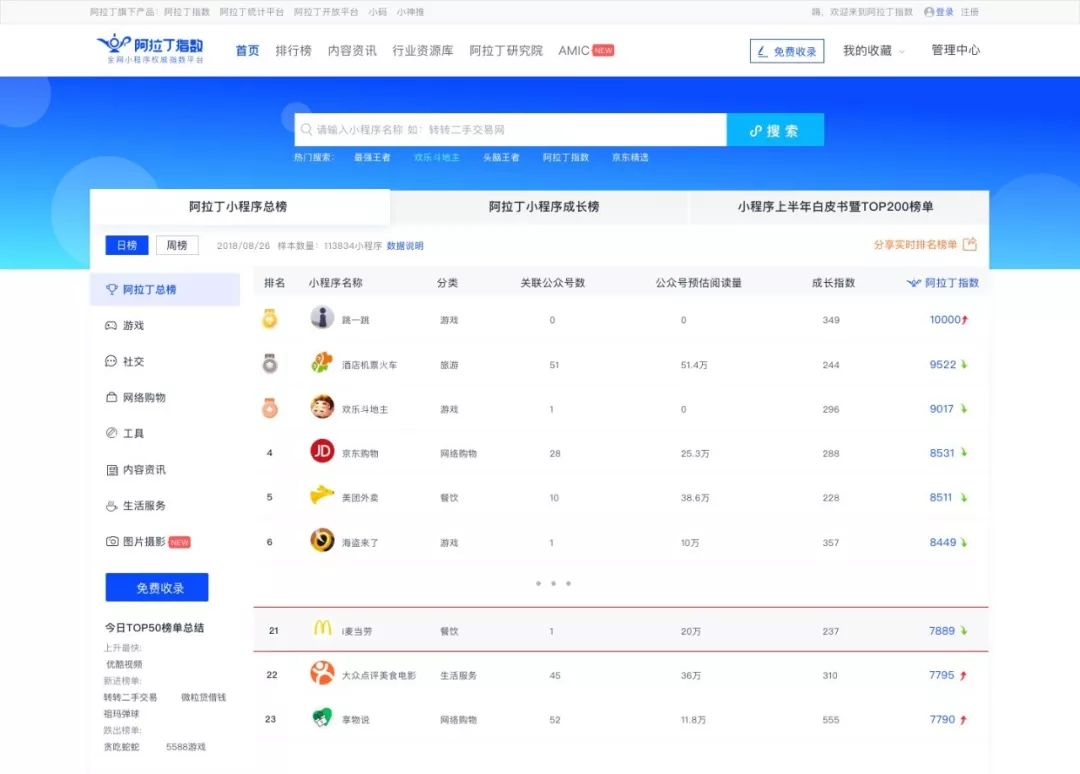The width and height of the screenshot is (1080, 774).
Task: Click the 海盗来了 game icon
Action: point(322,541)
